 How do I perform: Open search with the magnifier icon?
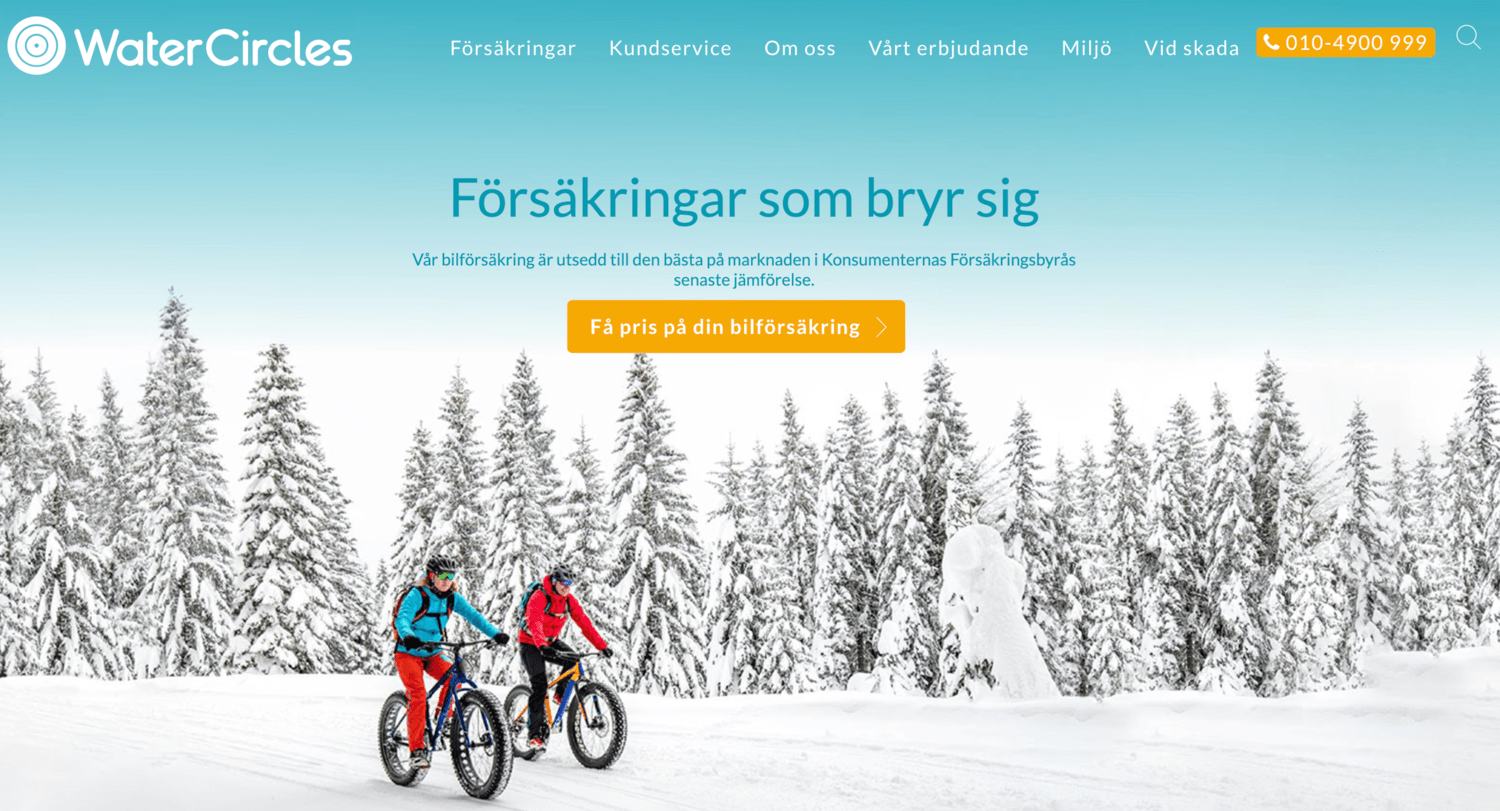tap(1468, 38)
